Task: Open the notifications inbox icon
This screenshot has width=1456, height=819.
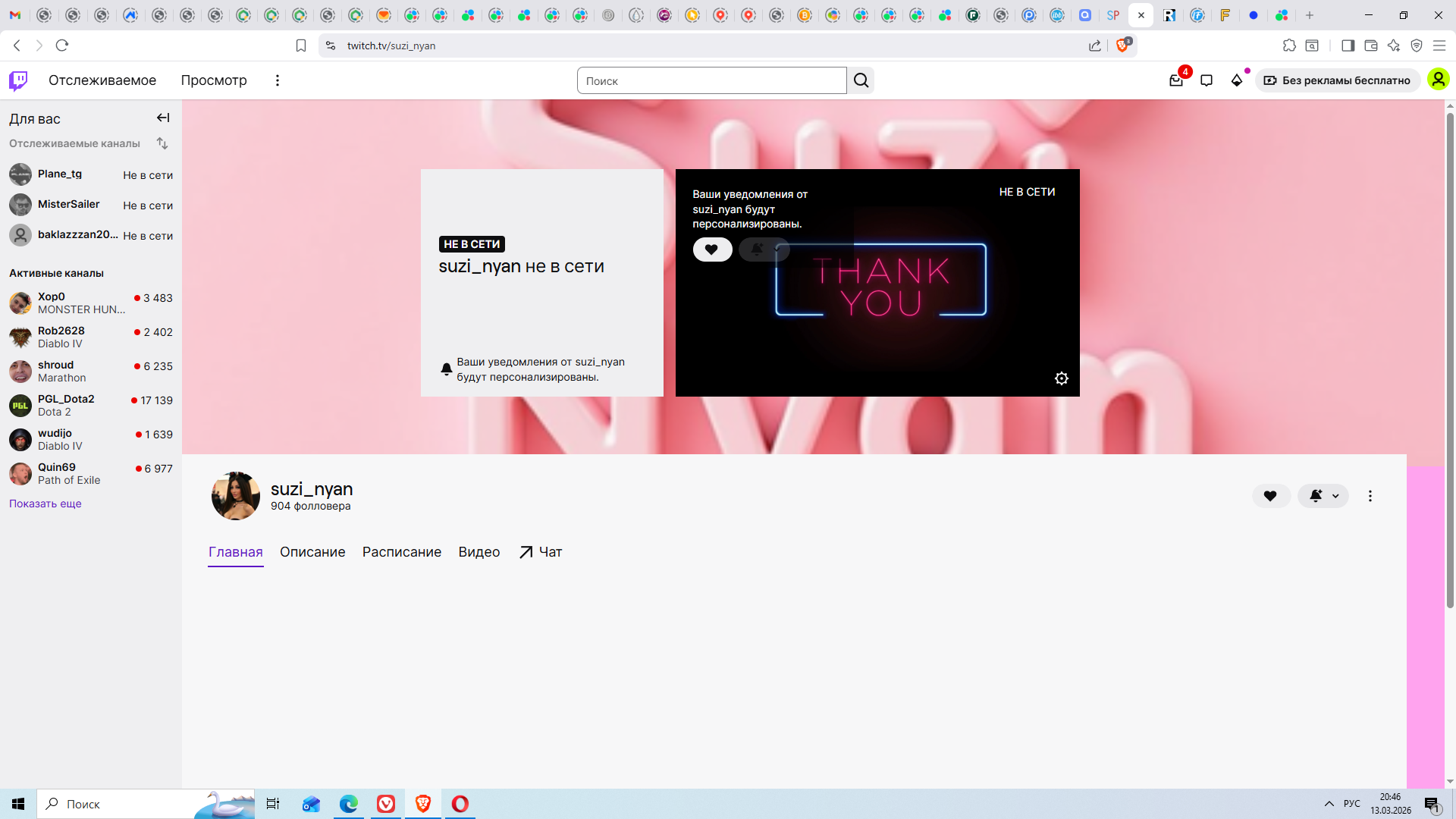Action: (1176, 80)
